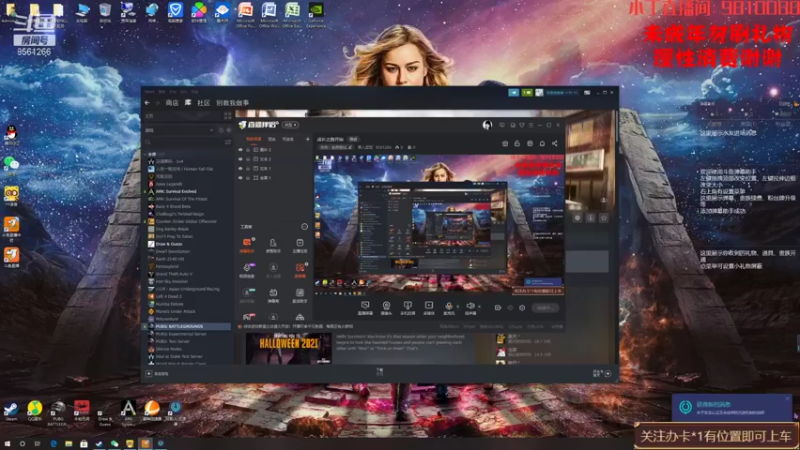Open Steam friends and chat button
800x450 pixels.
click(602, 373)
